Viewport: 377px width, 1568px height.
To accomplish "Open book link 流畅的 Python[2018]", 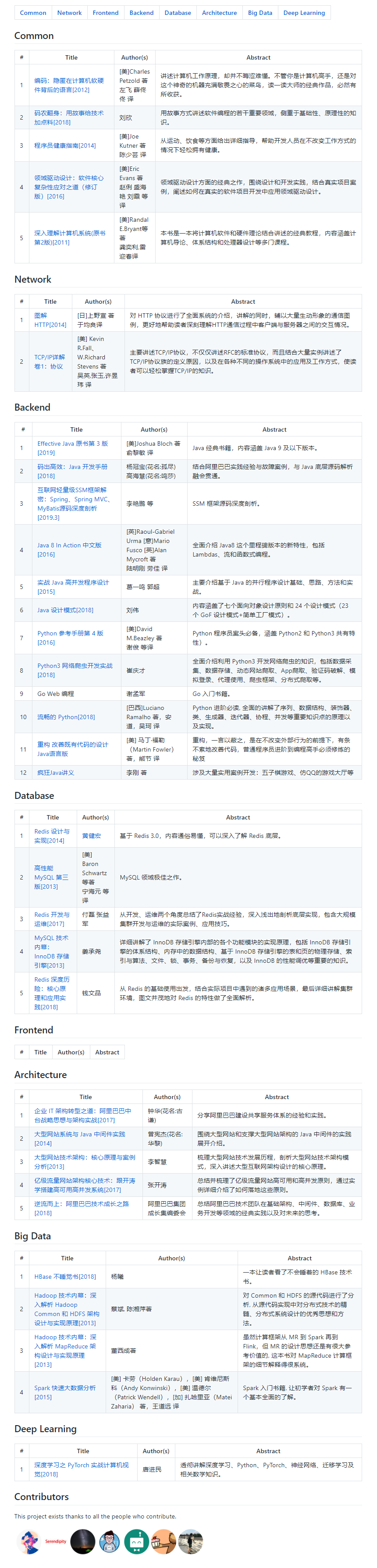I will 66,717.
